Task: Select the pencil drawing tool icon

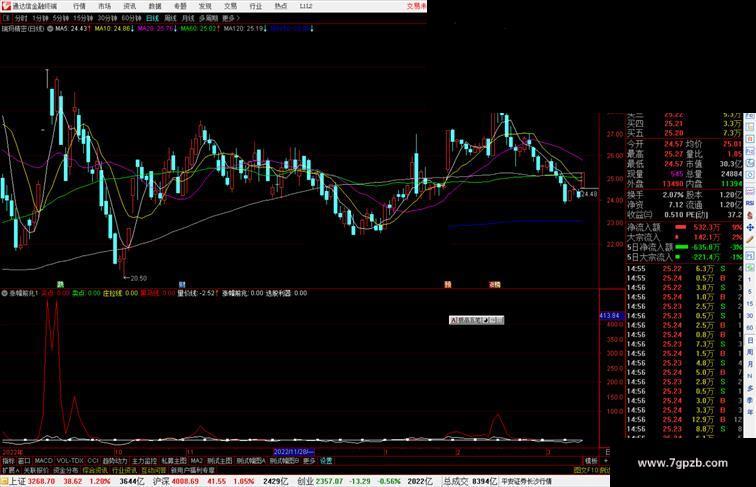Action: (x=750, y=240)
